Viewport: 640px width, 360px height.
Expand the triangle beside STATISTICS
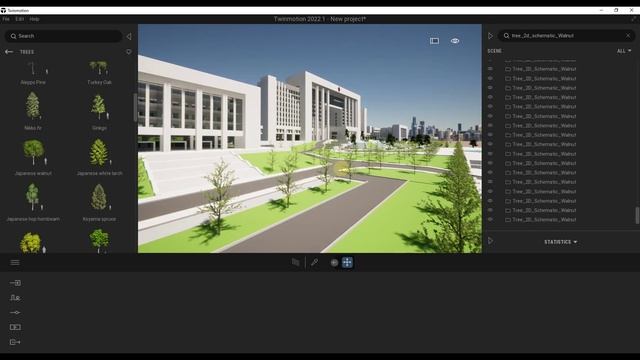point(490,241)
